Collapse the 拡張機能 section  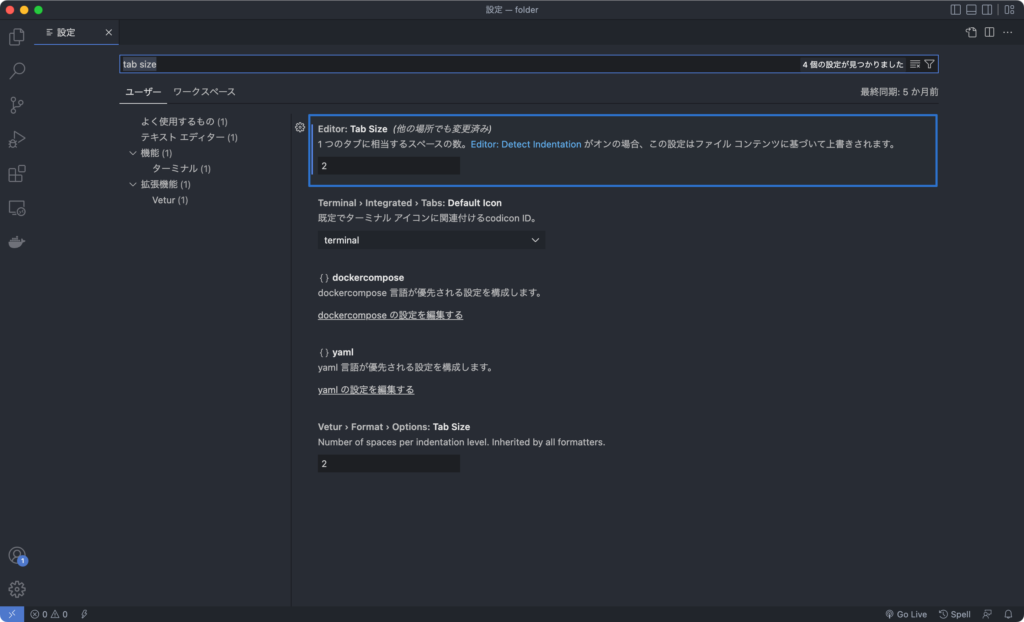[133, 184]
